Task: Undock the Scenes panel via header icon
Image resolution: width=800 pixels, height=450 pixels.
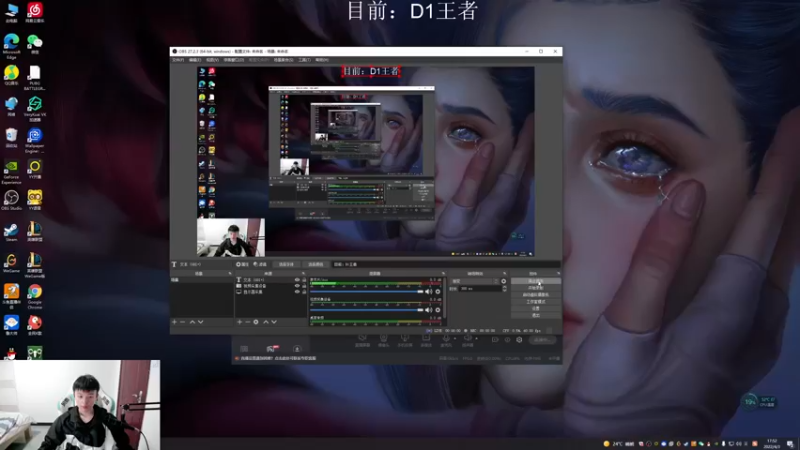Action: point(230,273)
